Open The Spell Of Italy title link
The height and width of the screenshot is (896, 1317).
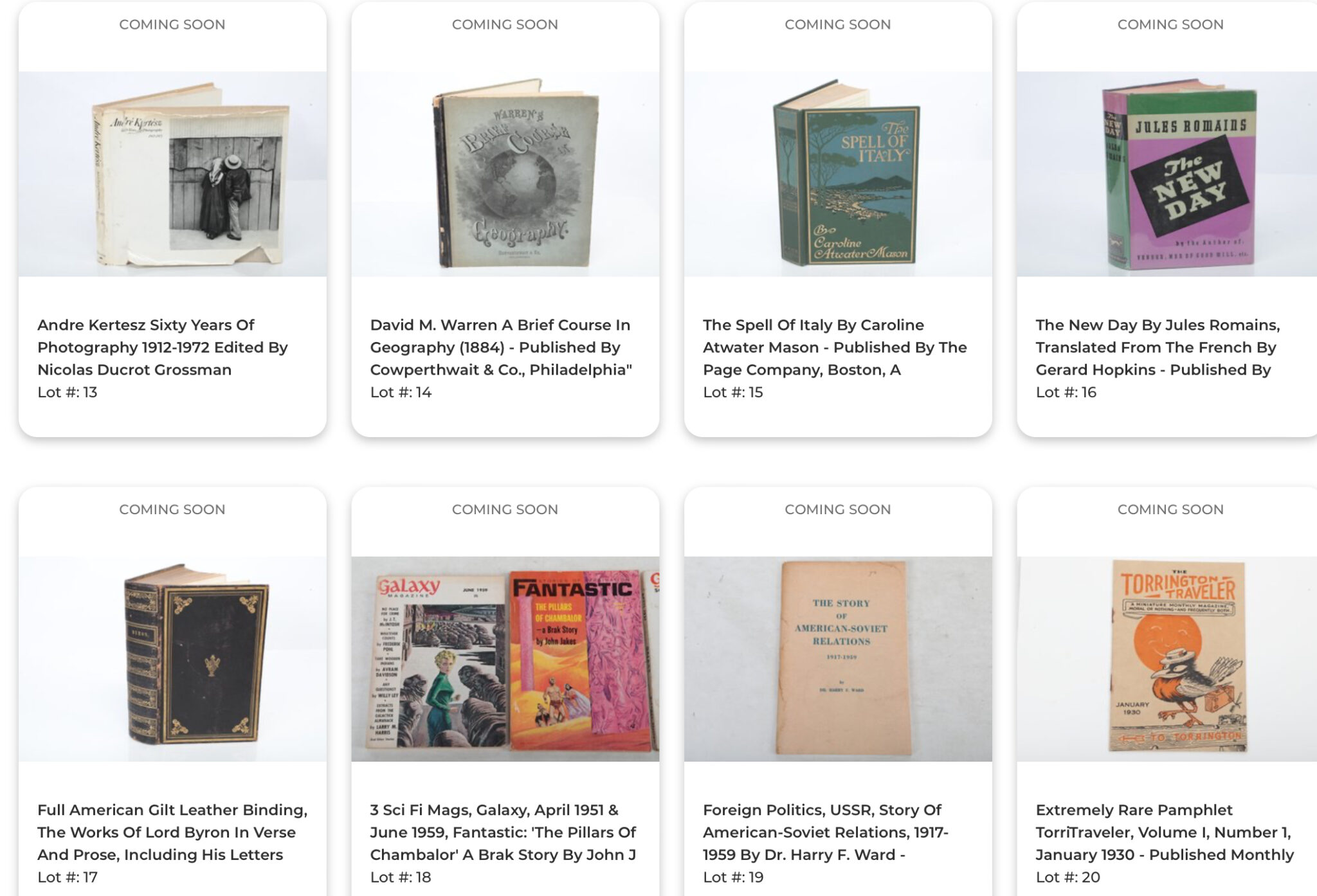click(835, 347)
